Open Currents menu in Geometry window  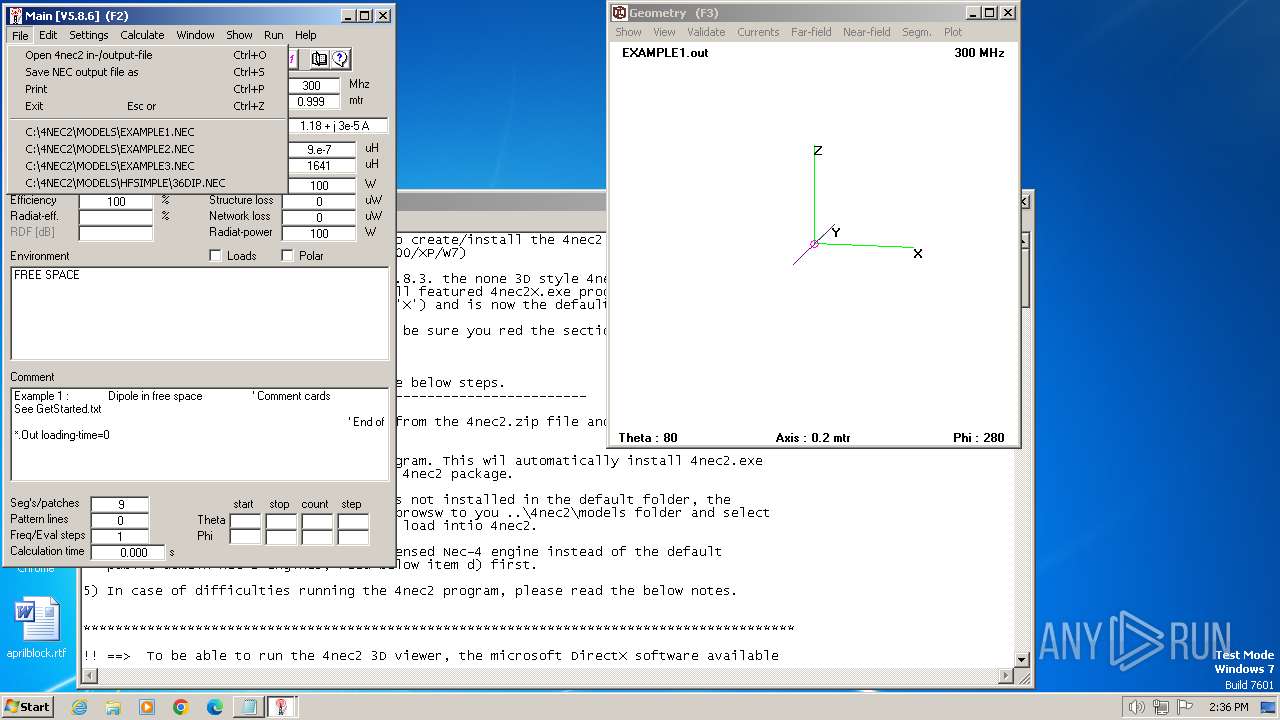click(x=758, y=32)
